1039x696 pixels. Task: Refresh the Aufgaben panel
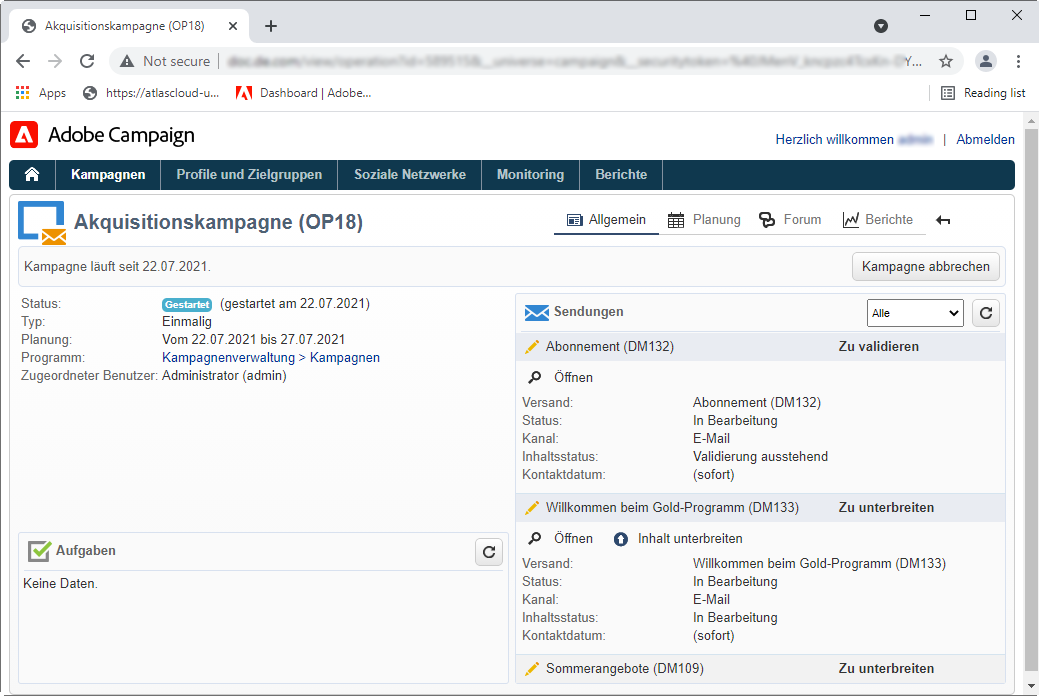coord(489,551)
